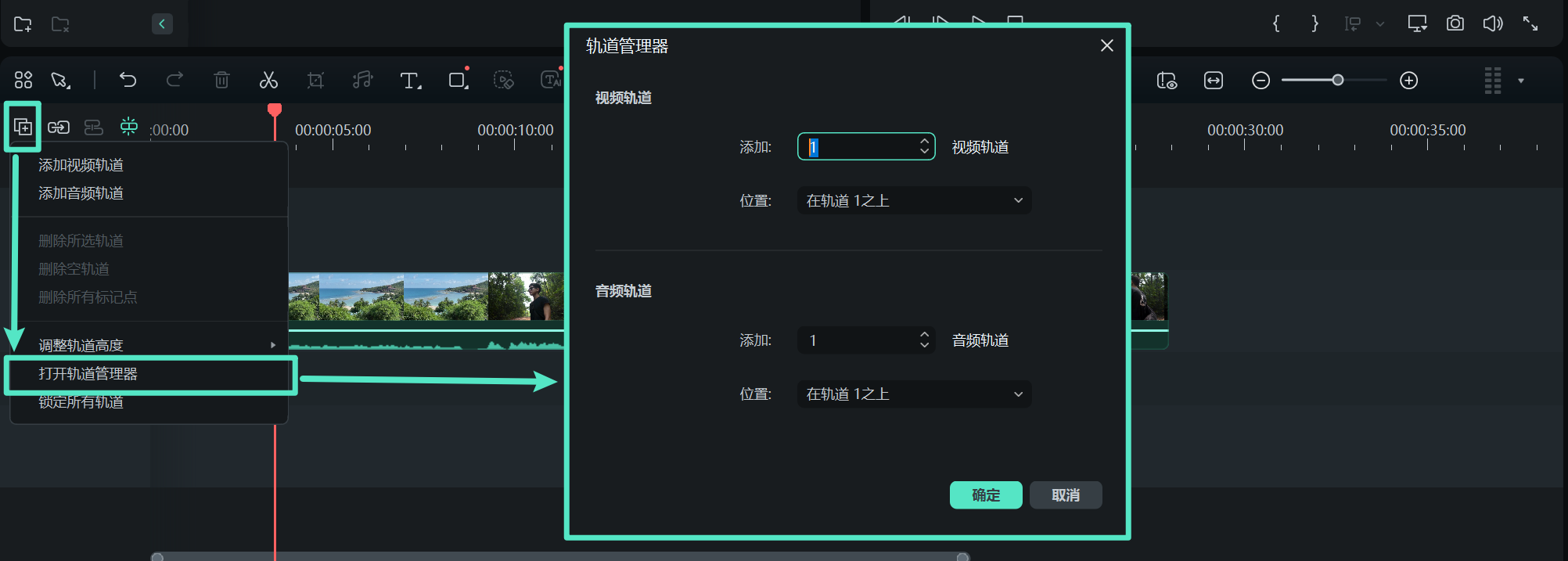Undo the last action
The height and width of the screenshot is (561, 1568).
128,80
